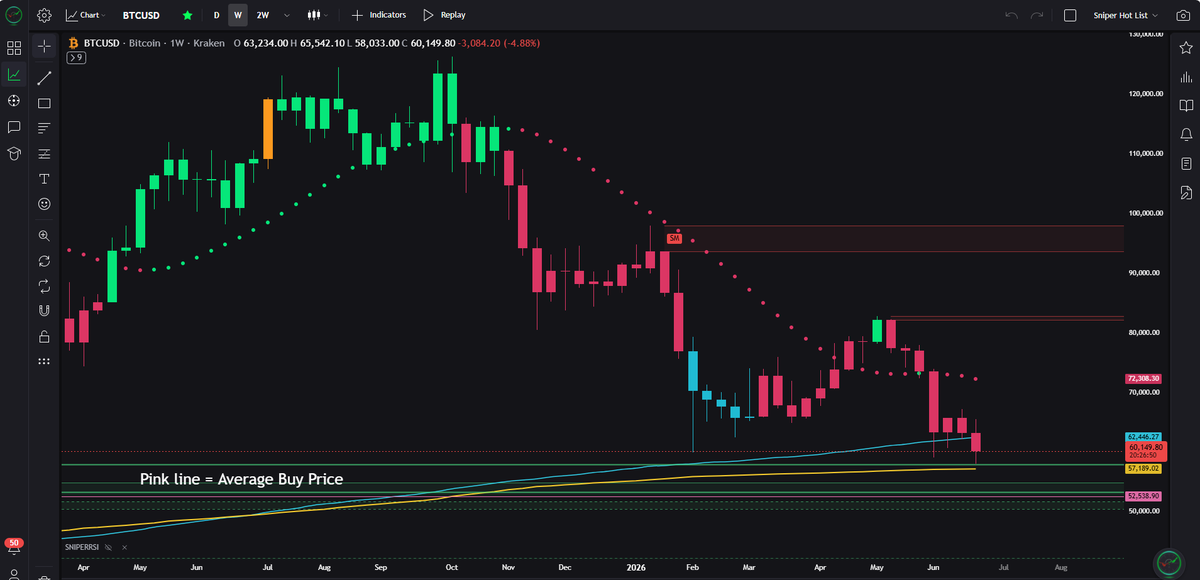Image resolution: width=1200 pixels, height=580 pixels.
Task: Switch to the W weekly timeframe
Action: point(237,16)
